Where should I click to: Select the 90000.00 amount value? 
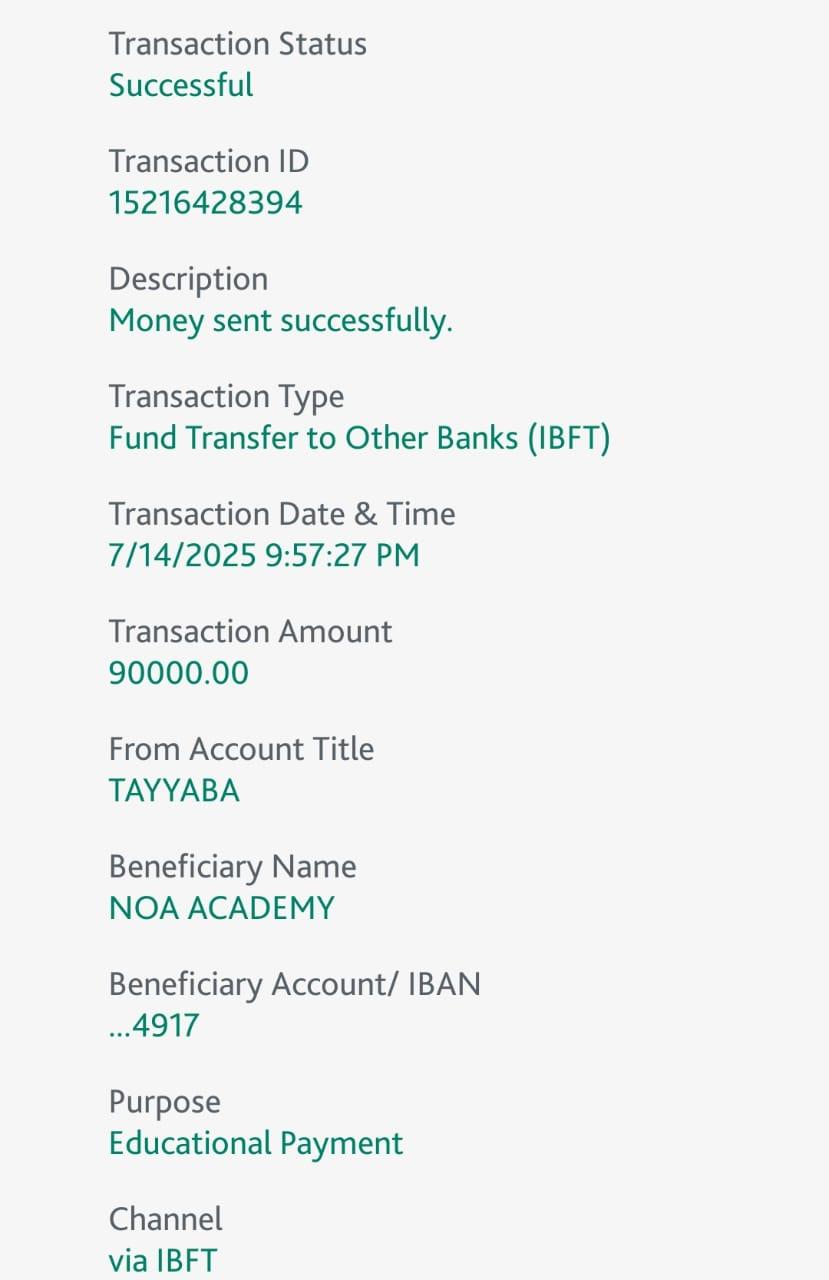point(178,673)
